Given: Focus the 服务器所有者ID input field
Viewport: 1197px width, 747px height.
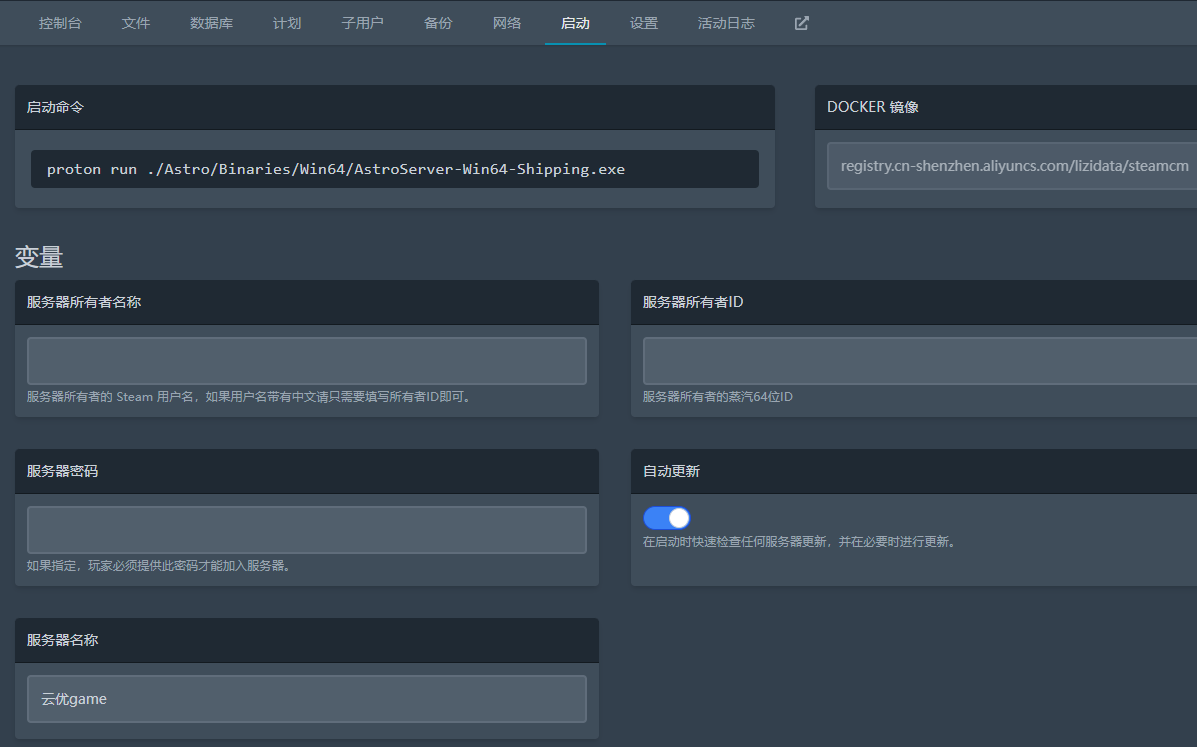Looking at the screenshot, I should [918, 361].
